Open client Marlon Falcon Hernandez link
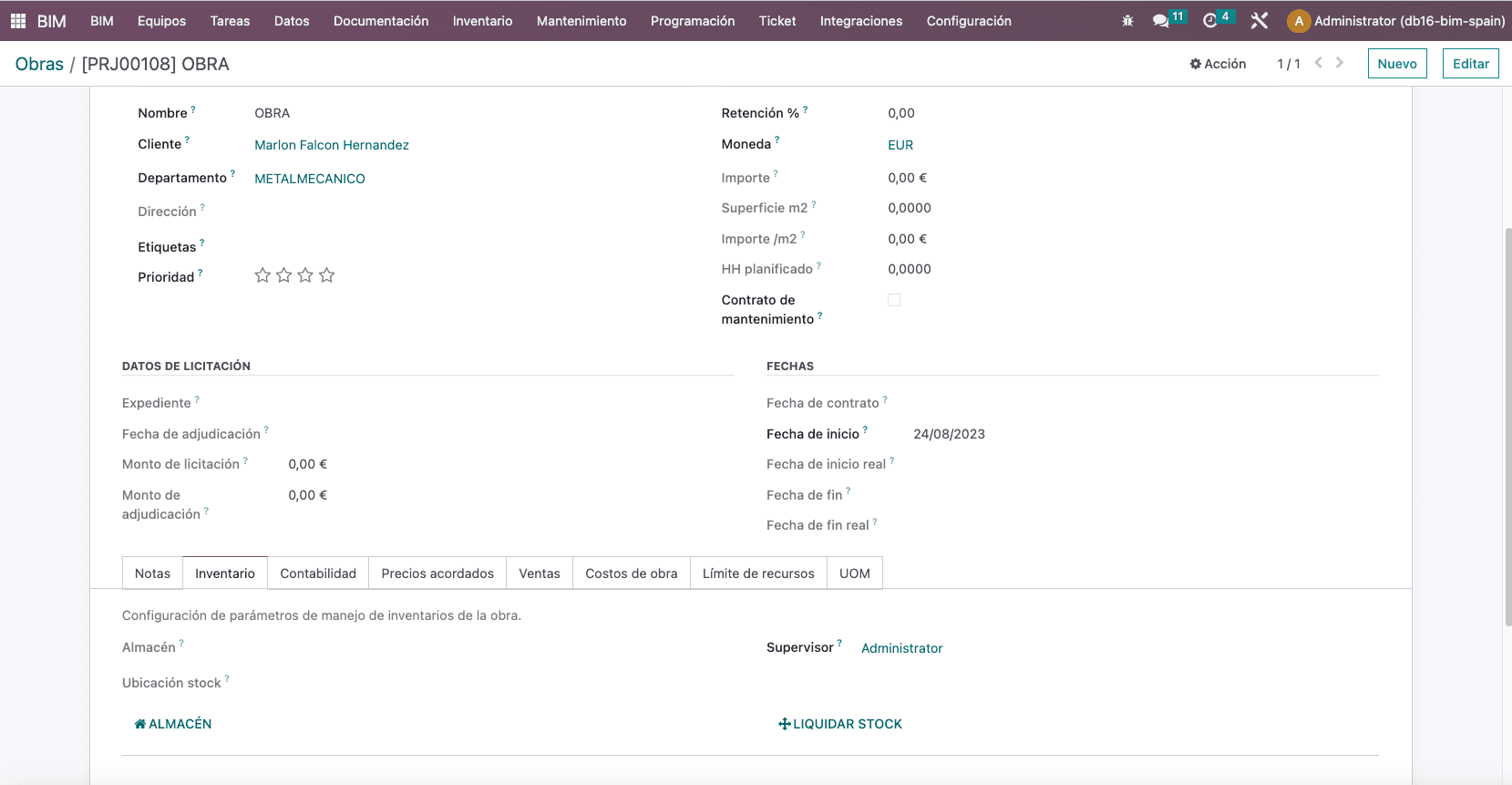1512x785 pixels. click(x=332, y=145)
